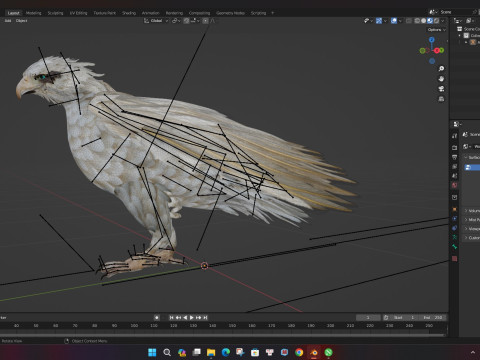
Task: Click the left green negative Y axis circle
Action: point(422,51)
